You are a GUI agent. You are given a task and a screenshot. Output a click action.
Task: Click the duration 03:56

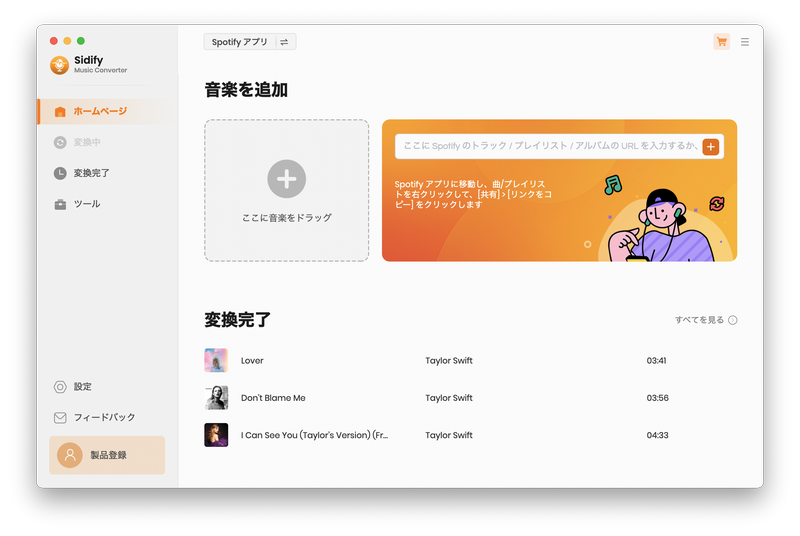(658, 398)
